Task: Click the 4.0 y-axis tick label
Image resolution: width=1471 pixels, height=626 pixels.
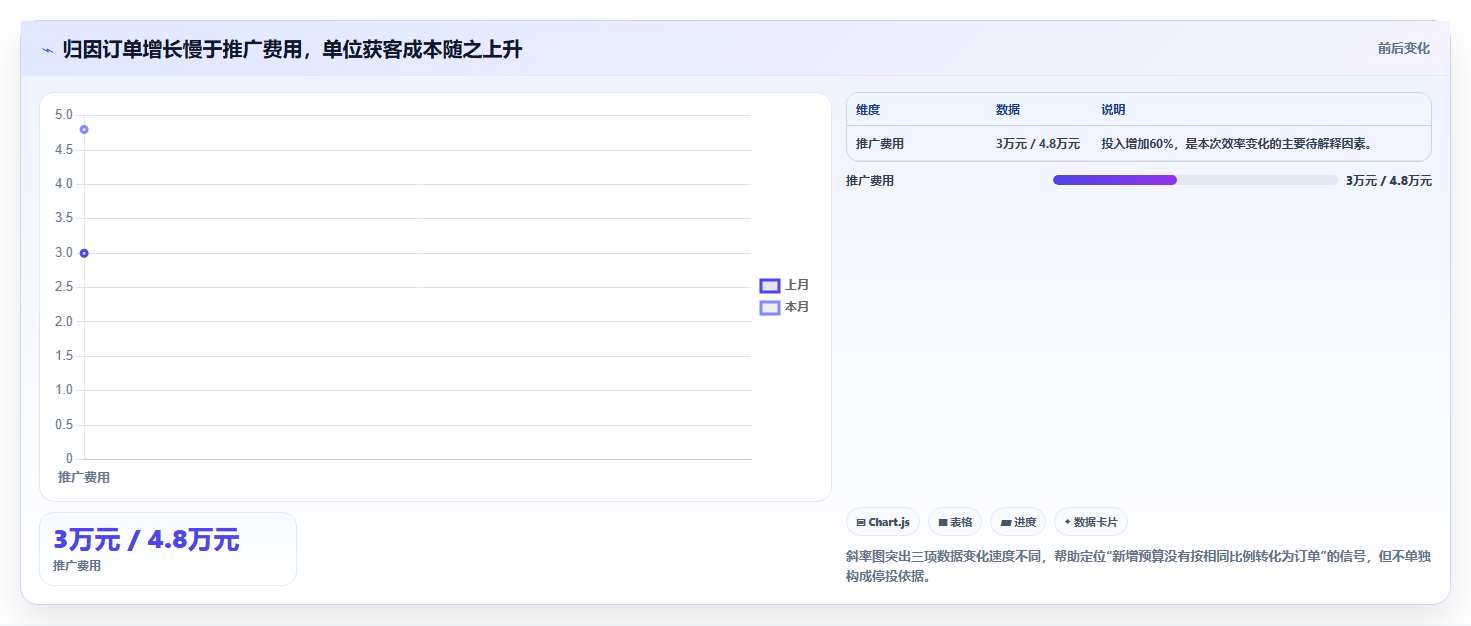Action: (64, 184)
